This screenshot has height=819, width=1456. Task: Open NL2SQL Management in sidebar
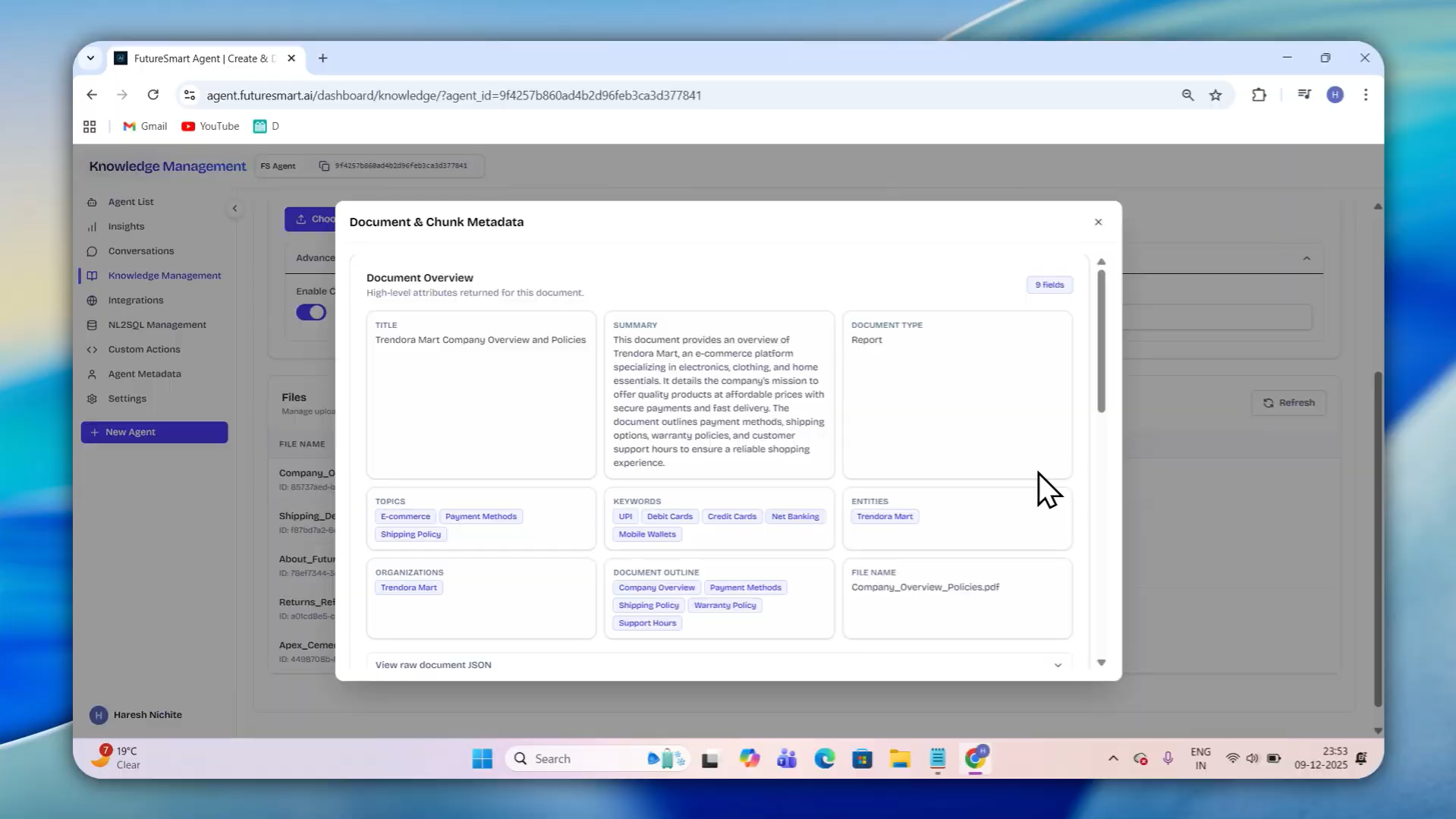[156, 325]
